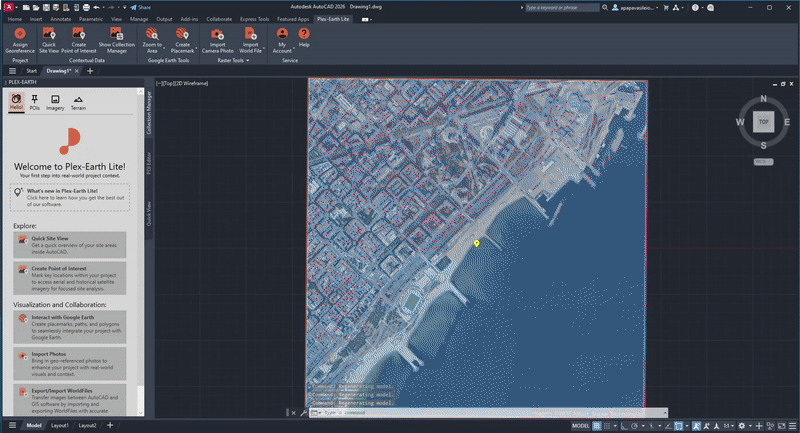Switch to the Layout1 tab
The height and width of the screenshot is (433, 800).
pos(60,425)
